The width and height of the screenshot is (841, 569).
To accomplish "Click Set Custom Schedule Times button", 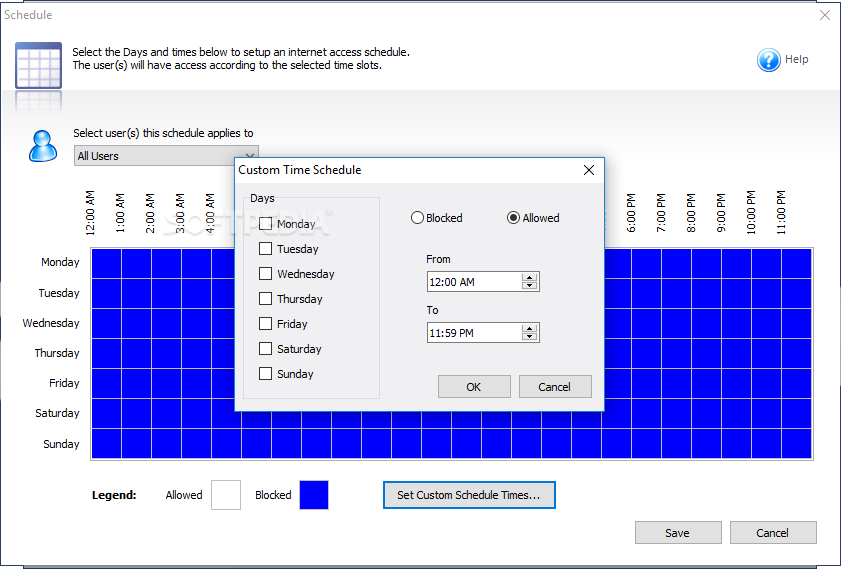I will pyautogui.click(x=469, y=495).
